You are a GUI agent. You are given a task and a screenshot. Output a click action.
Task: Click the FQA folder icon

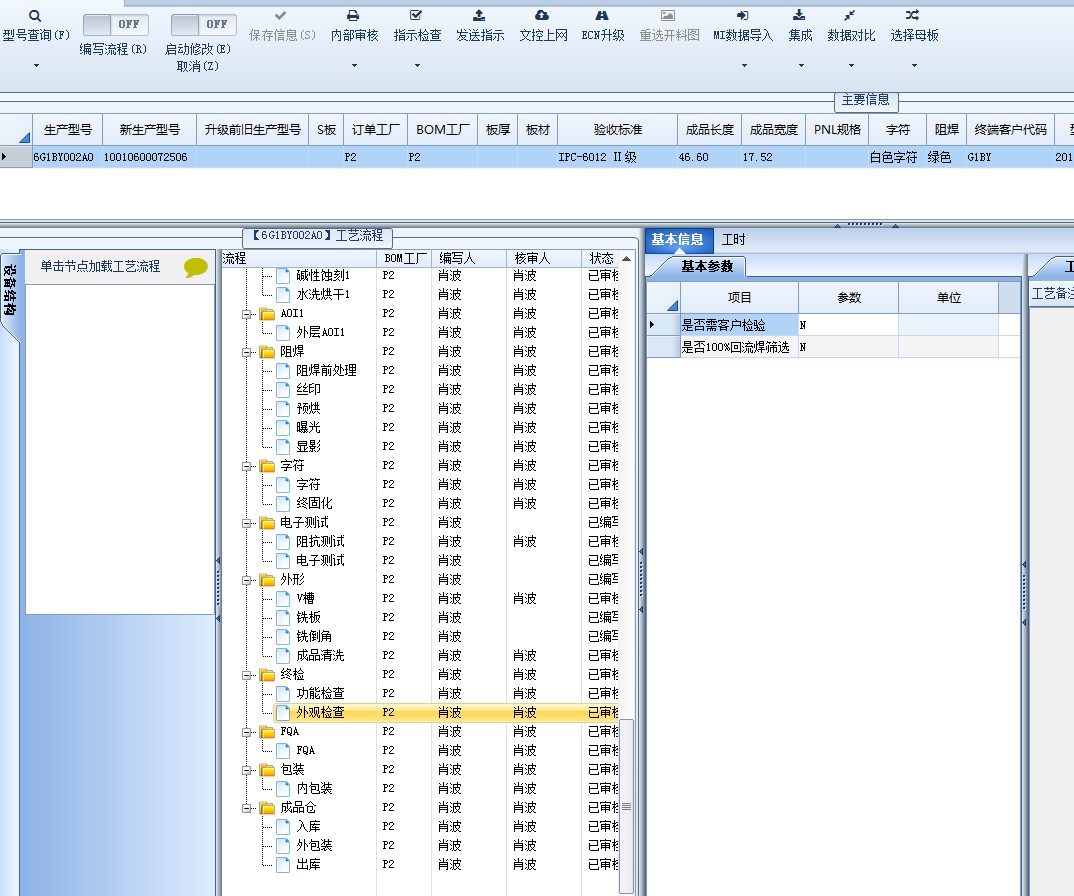coord(267,732)
